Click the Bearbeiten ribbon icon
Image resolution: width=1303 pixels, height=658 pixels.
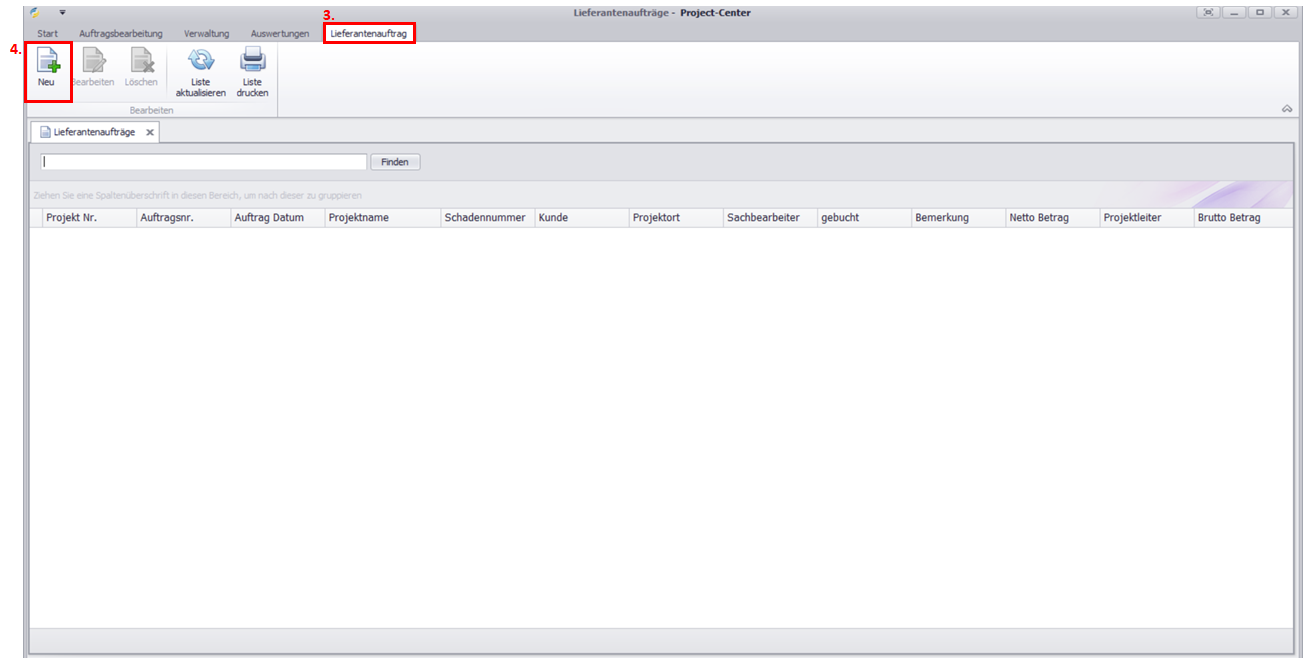[x=93, y=62]
